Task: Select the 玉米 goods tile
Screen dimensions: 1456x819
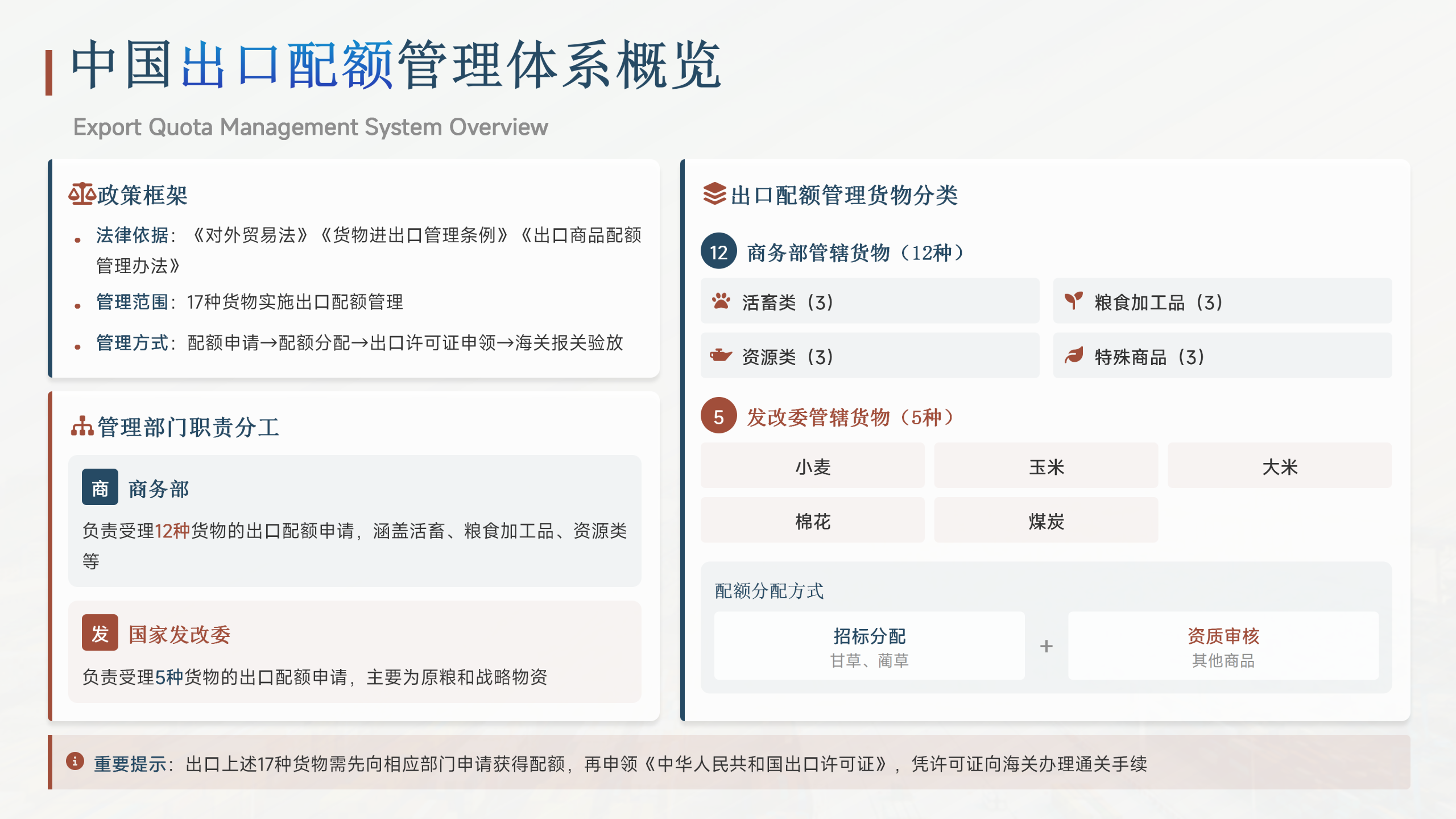Action: click(1046, 466)
